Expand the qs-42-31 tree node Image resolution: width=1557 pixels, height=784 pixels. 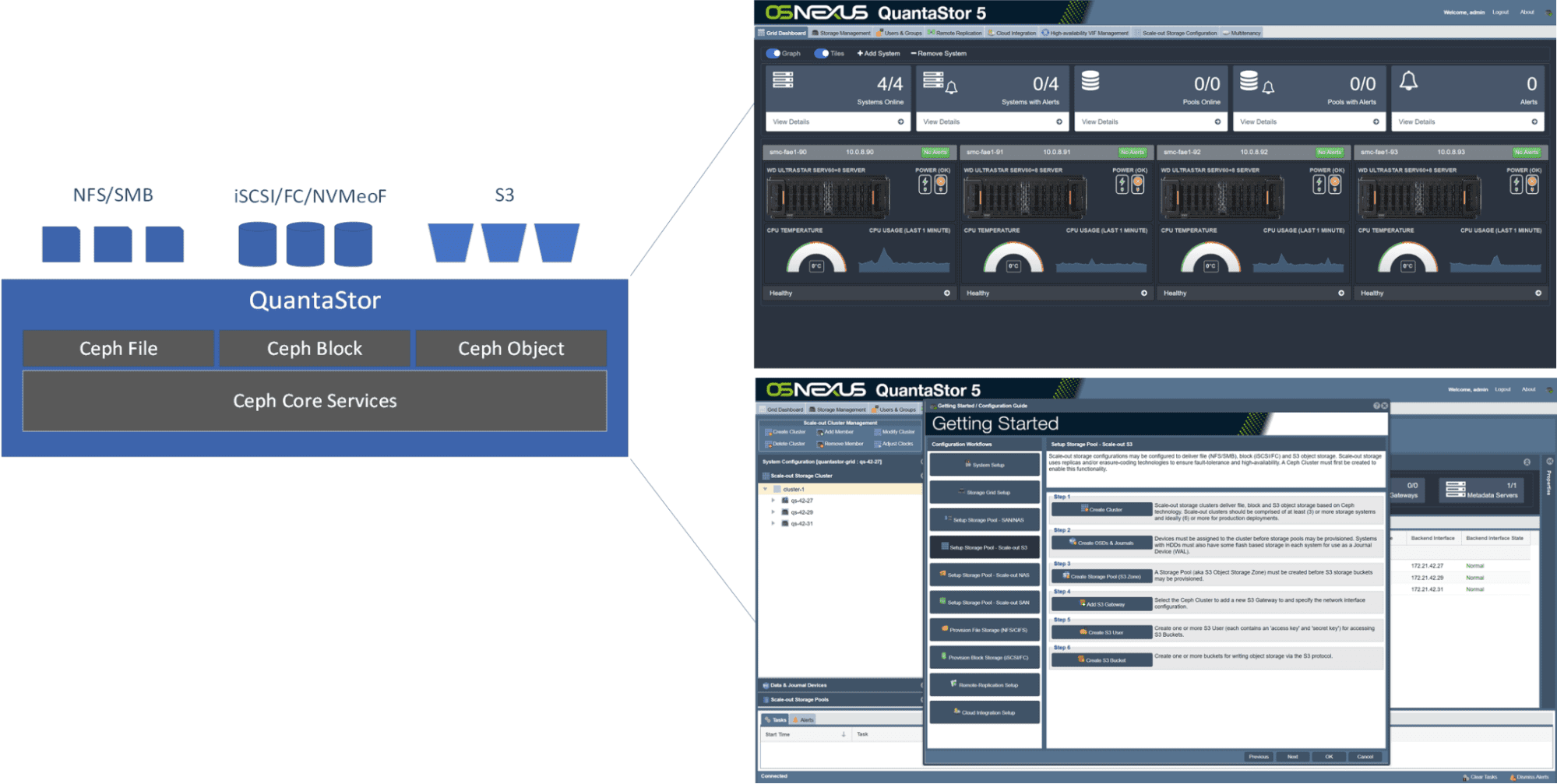773,524
